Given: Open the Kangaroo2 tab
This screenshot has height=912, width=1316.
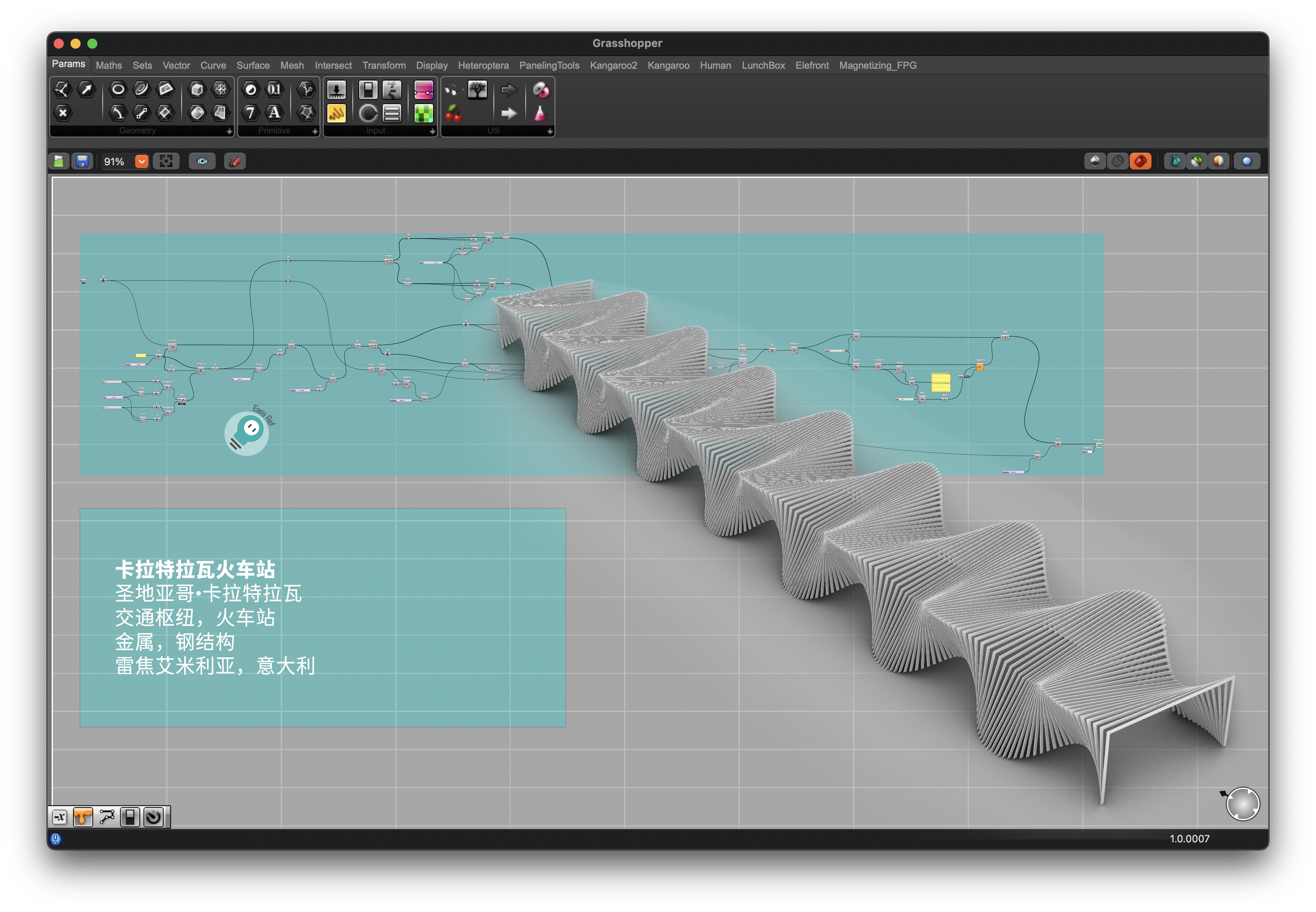Looking at the screenshot, I should 613,66.
